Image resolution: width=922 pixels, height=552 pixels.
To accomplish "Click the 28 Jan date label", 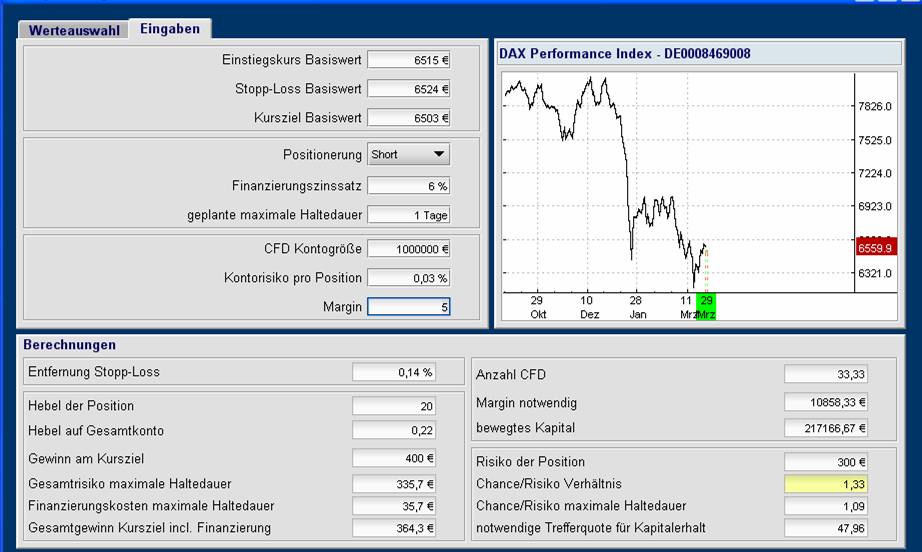I will 637,307.
